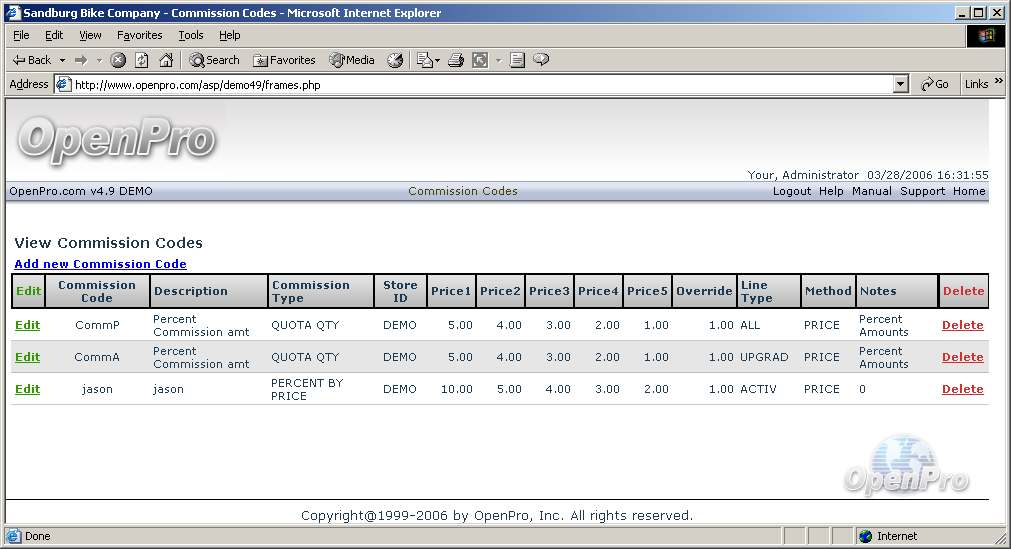Click the Discuss speech-bubble toolbar icon
Viewport: 1011px width, 549px height.
pos(541,60)
